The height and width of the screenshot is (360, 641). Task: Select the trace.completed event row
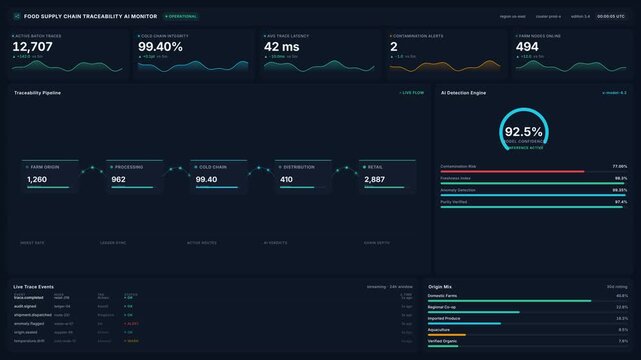(213, 297)
